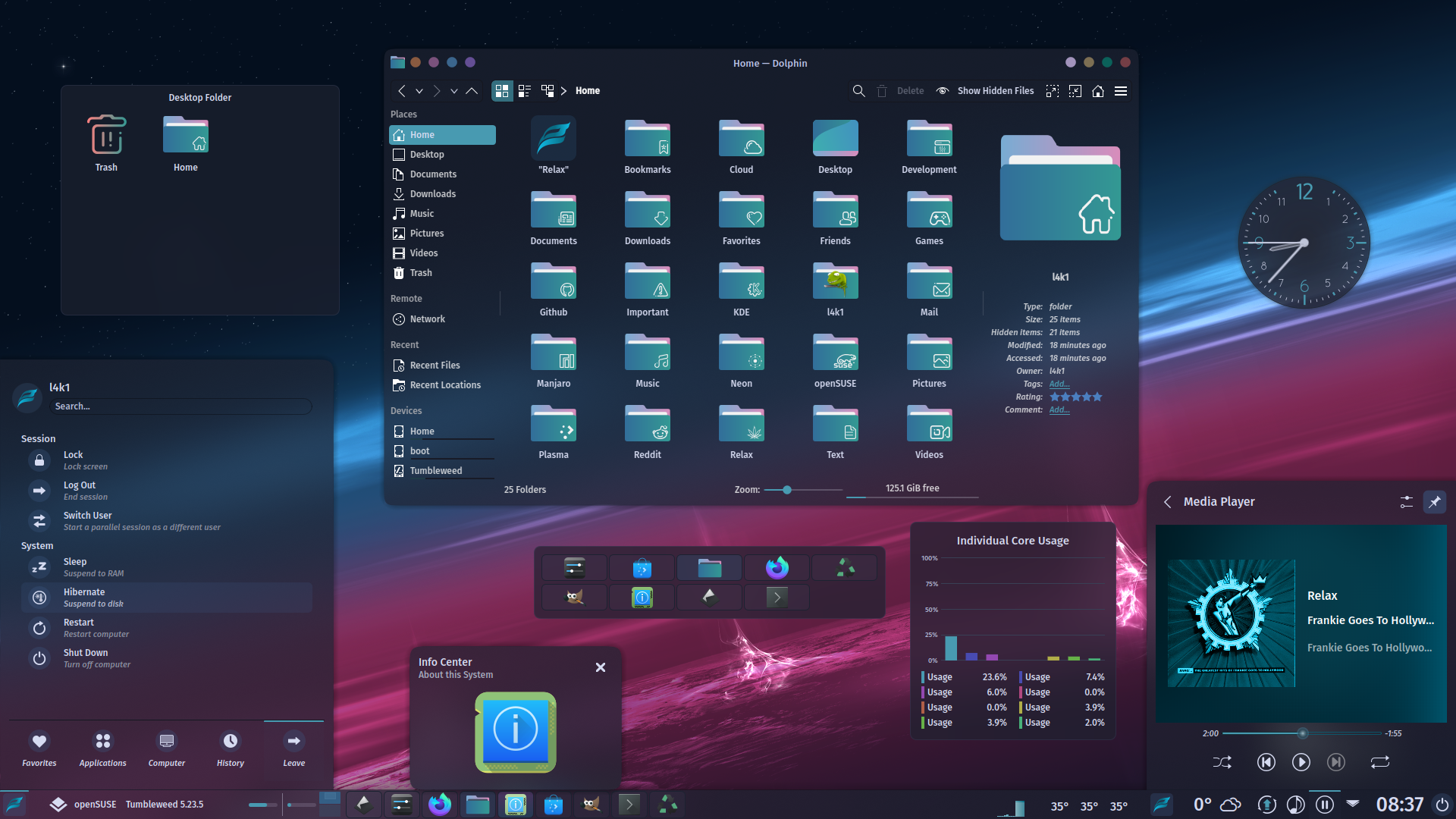Open Downloads in Places sidebar

click(x=442, y=194)
